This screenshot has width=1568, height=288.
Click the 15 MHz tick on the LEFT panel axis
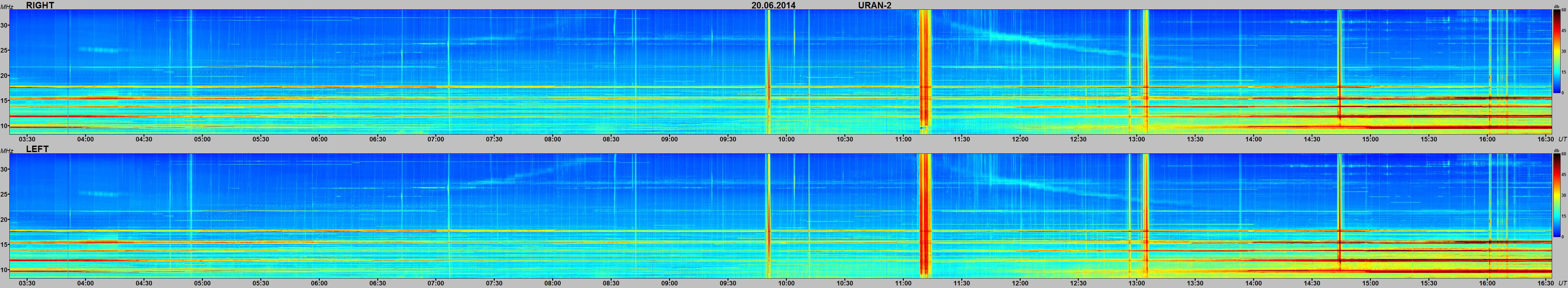click(x=5, y=245)
